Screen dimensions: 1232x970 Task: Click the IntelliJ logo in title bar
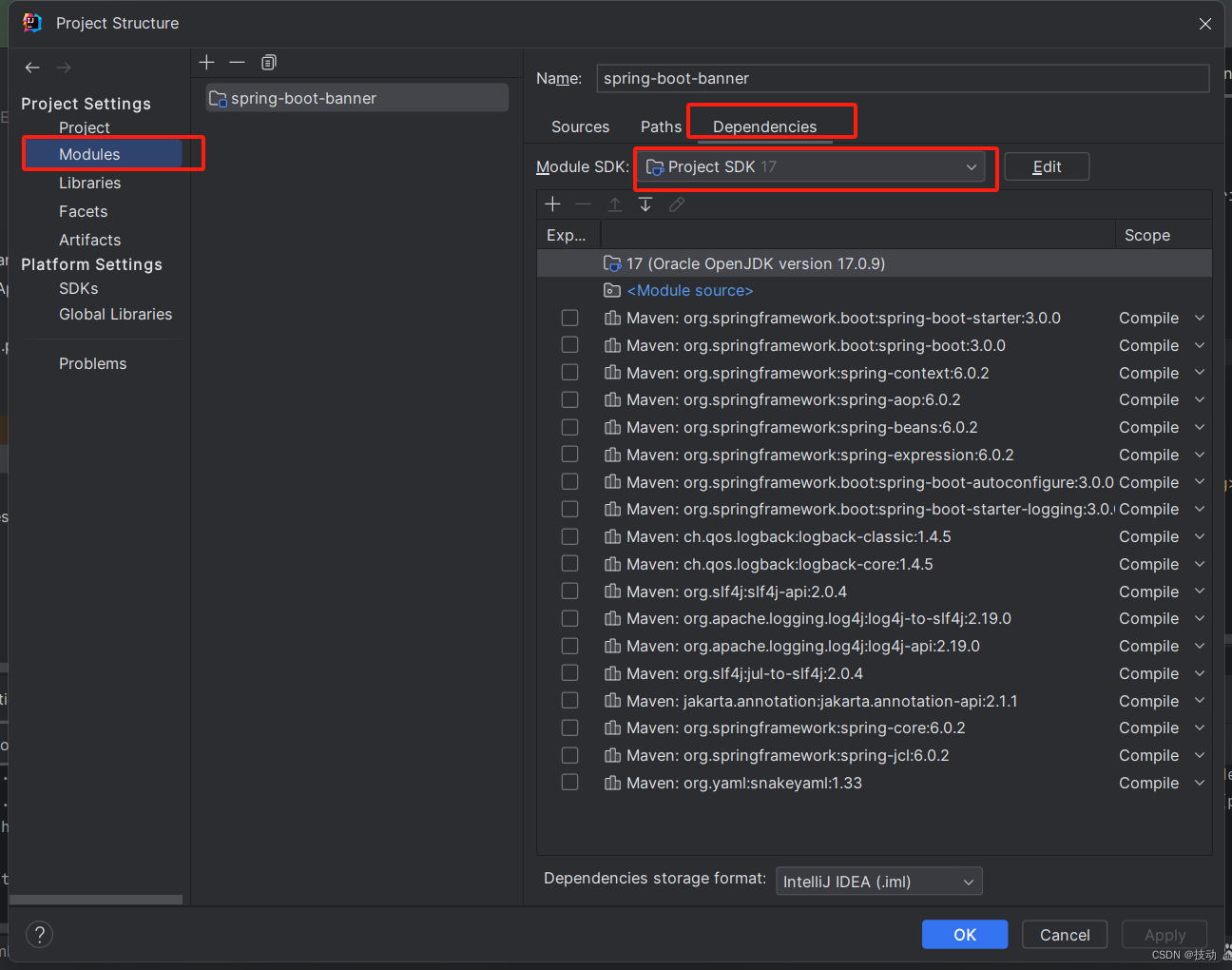tap(32, 22)
